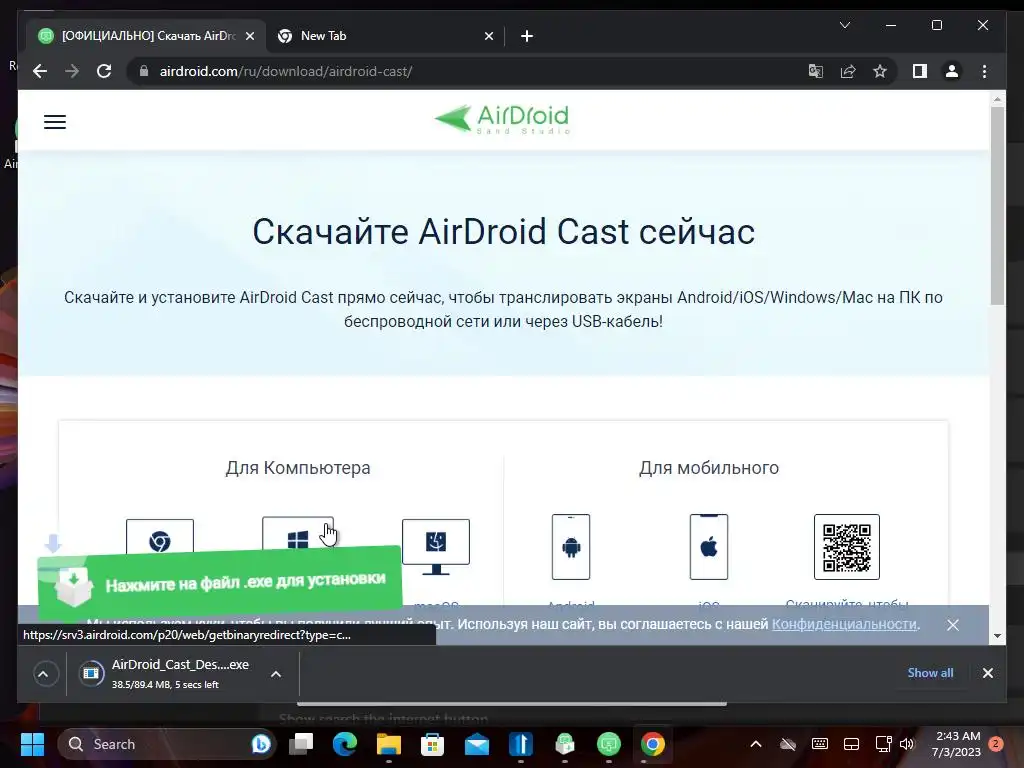Share this page icon

pos(848,71)
